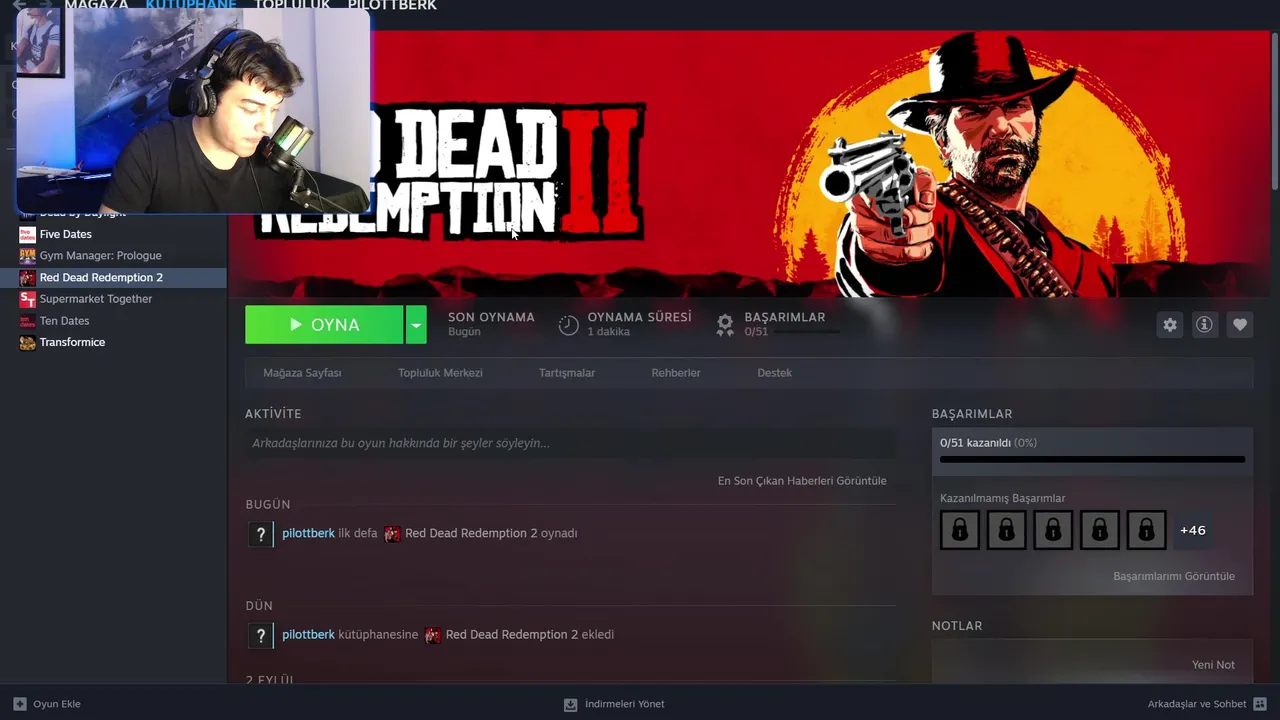Click Ten Dates game icon
Viewport: 1280px width, 720px height.
click(27, 321)
